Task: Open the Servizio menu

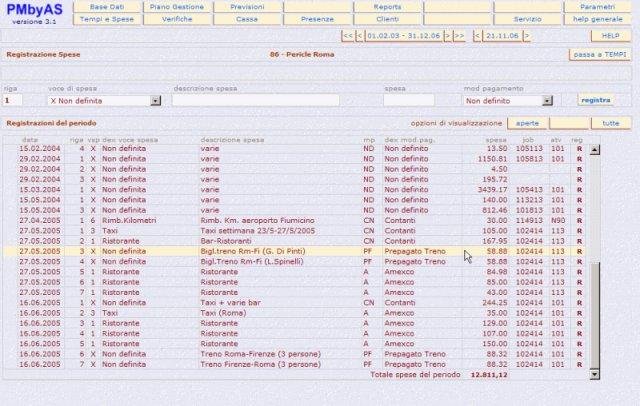Action: click(527, 19)
